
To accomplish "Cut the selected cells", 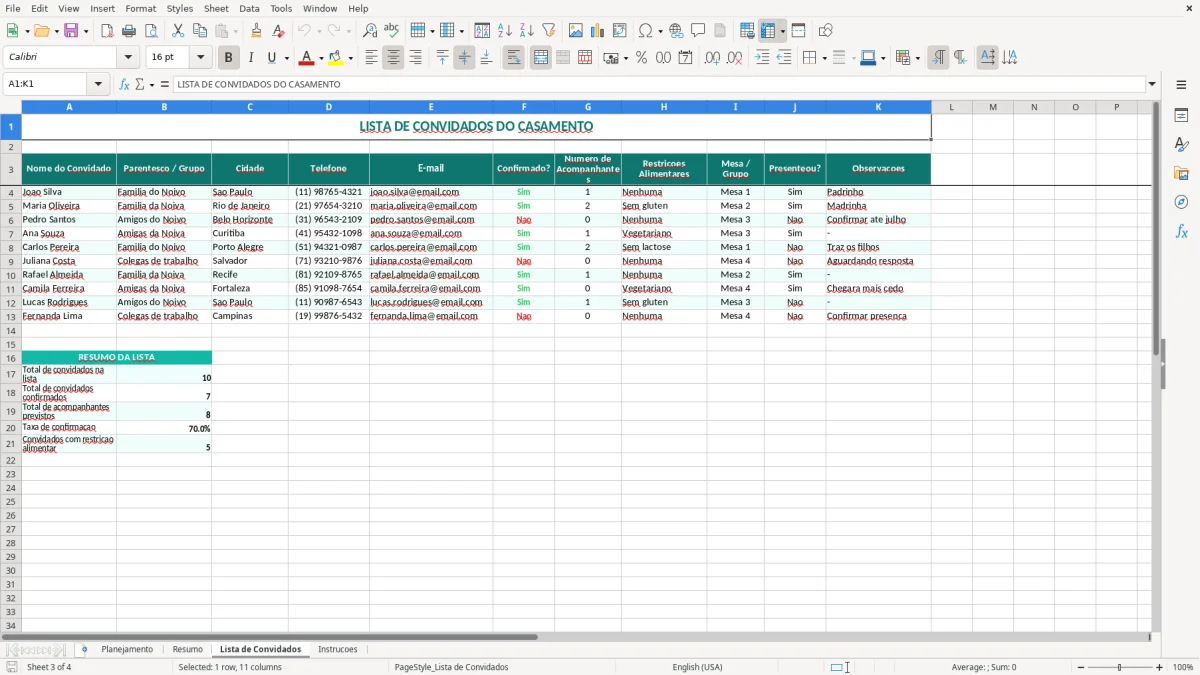I will tap(178, 31).
